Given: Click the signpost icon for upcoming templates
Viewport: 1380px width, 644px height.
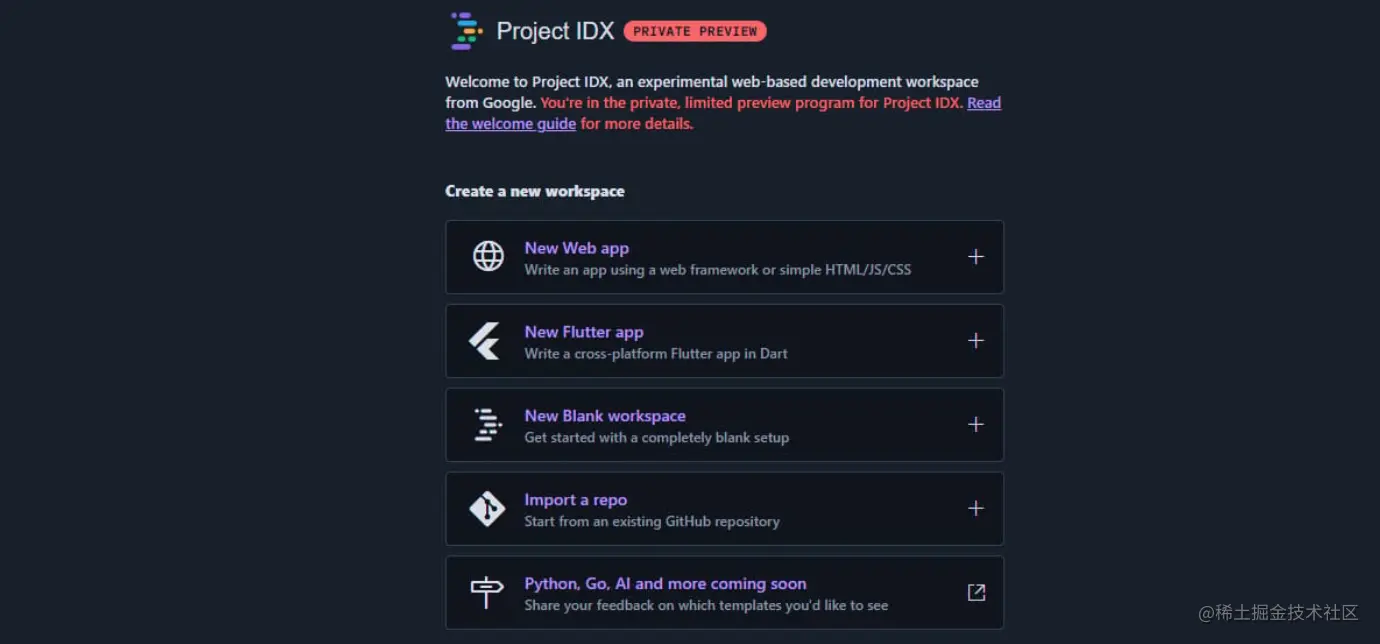Looking at the screenshot, I should pos(486,592).
